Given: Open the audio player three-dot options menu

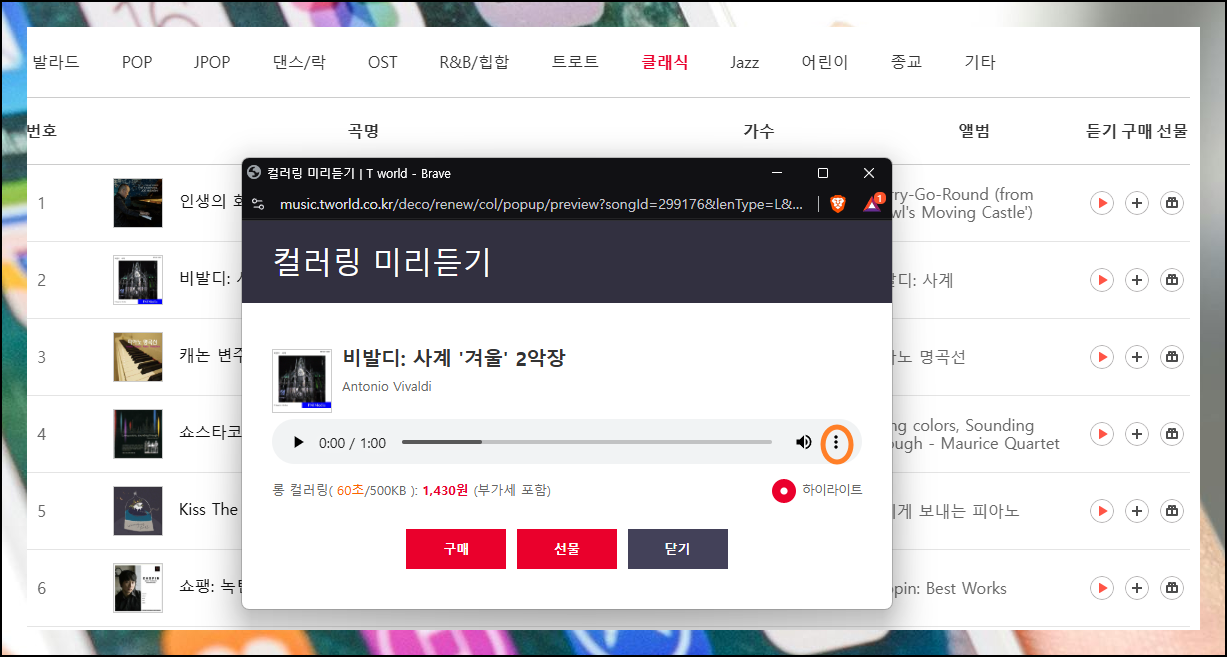Looking at the screenshot, I should [x=836, y=442].
